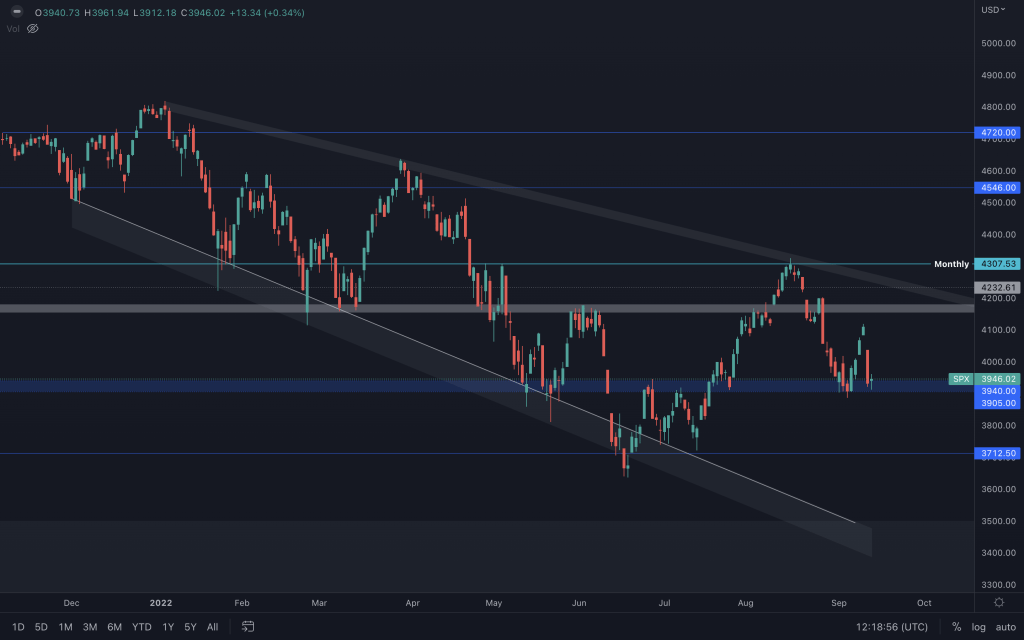This screenshot has height=640, width=1024.
Task: Toggle percent scale mode
Action: point(956,627)
